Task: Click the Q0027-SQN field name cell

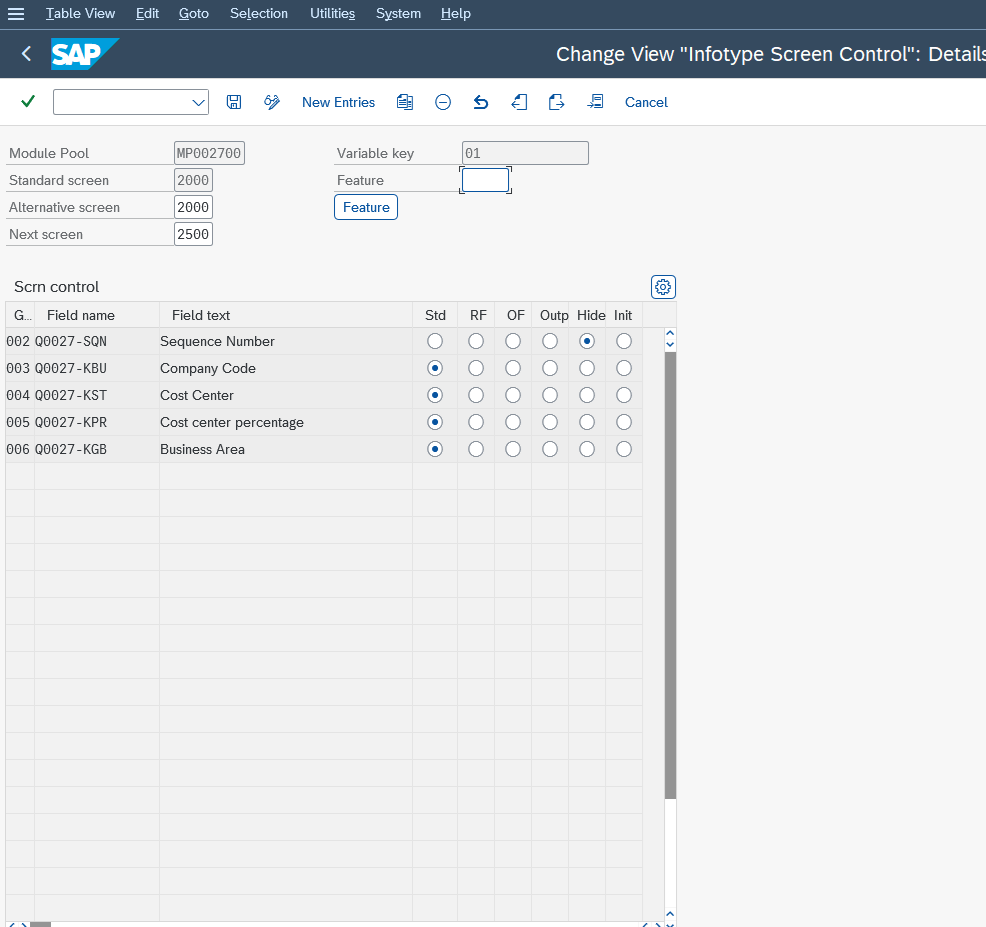Action: point(97,341)
